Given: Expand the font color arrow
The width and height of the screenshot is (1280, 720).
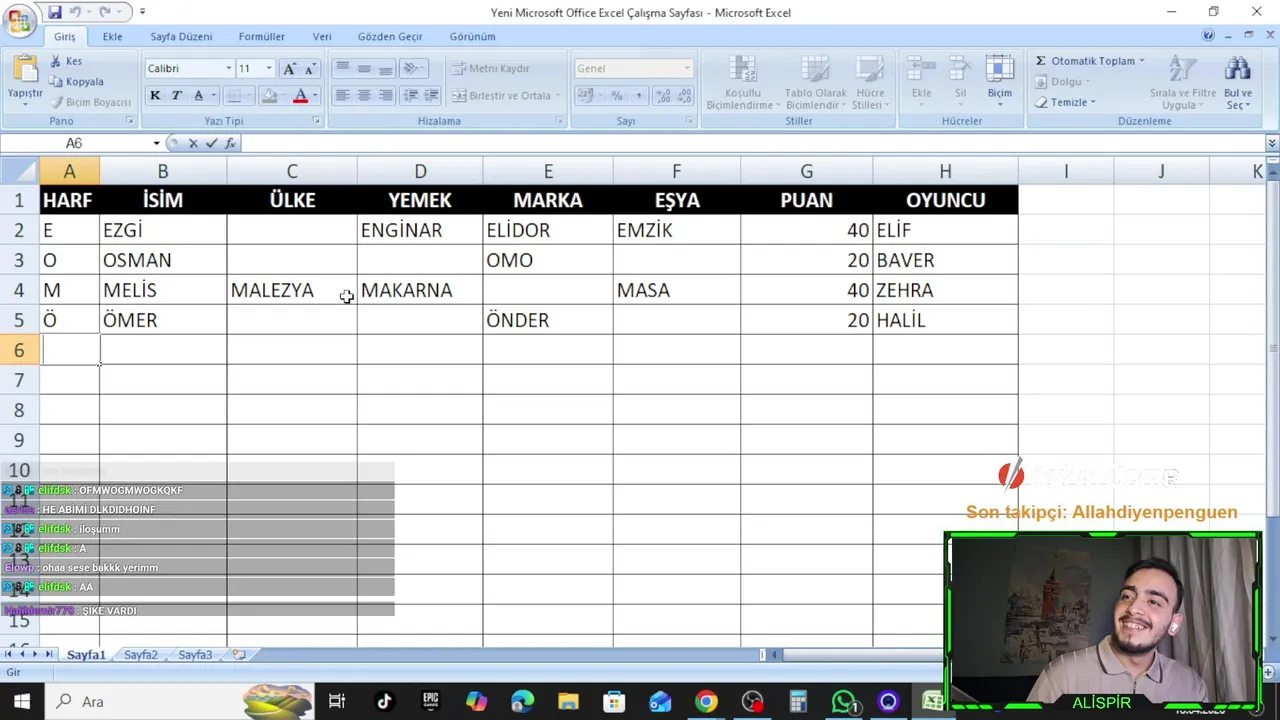Looking at the screenshot, I should 315,95.
